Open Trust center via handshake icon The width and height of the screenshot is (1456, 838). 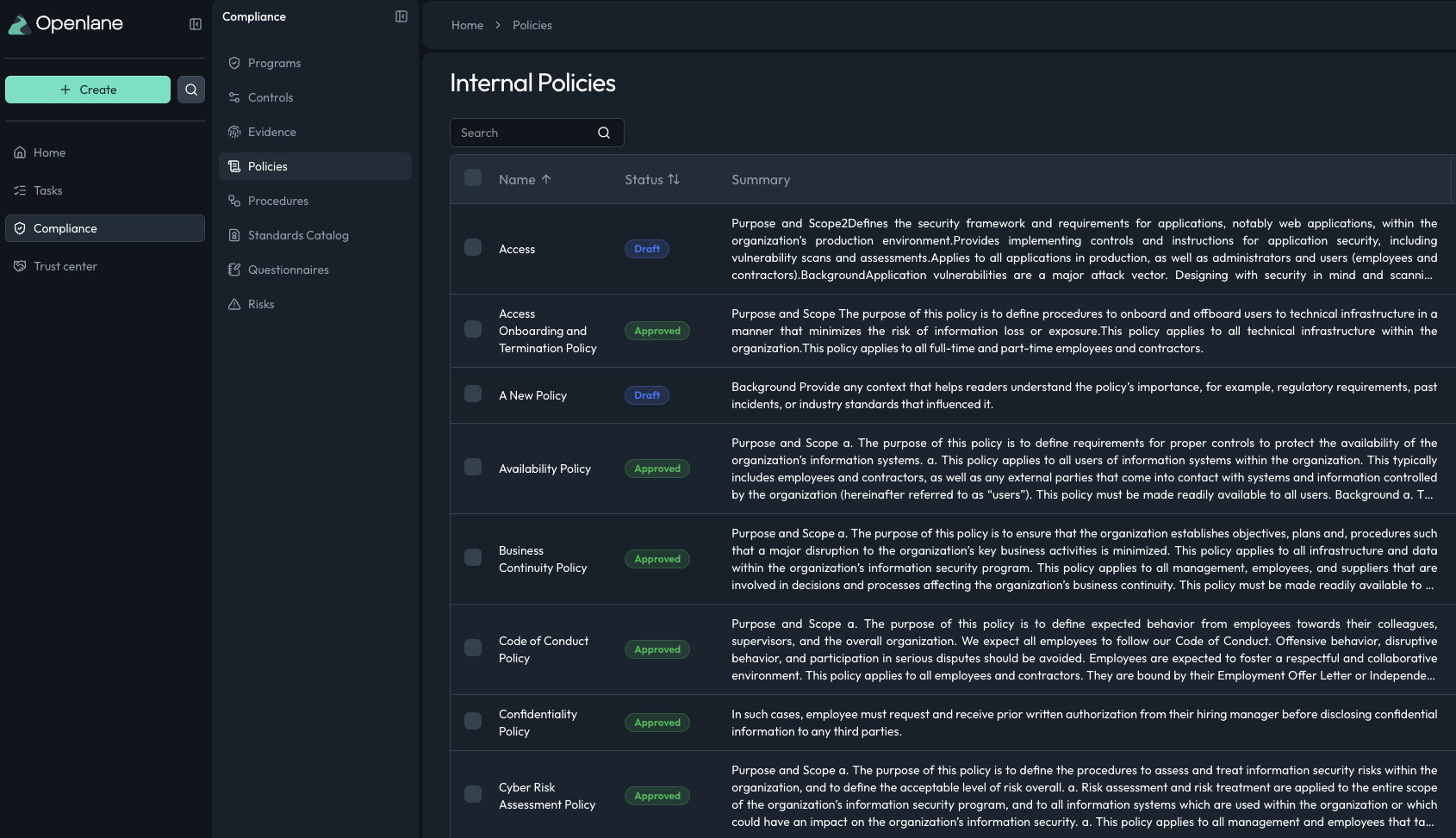click(x=20, y=266)
